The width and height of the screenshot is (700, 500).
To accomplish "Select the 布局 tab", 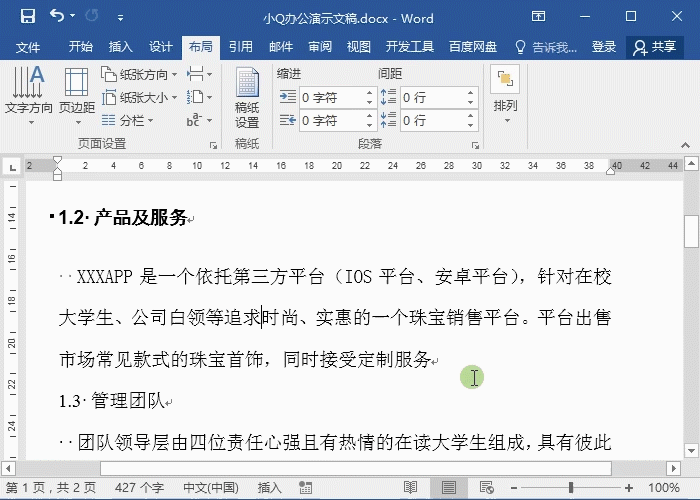I will (x=200, y=47).
